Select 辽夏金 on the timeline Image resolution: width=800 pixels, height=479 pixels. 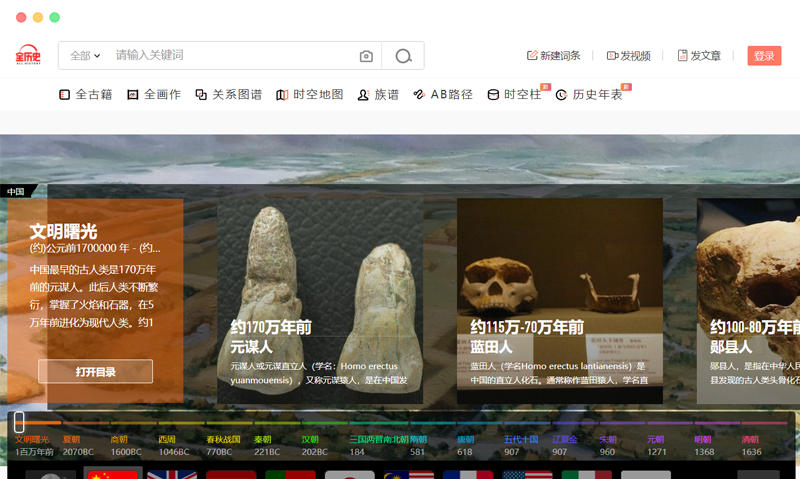click(564, 445)
